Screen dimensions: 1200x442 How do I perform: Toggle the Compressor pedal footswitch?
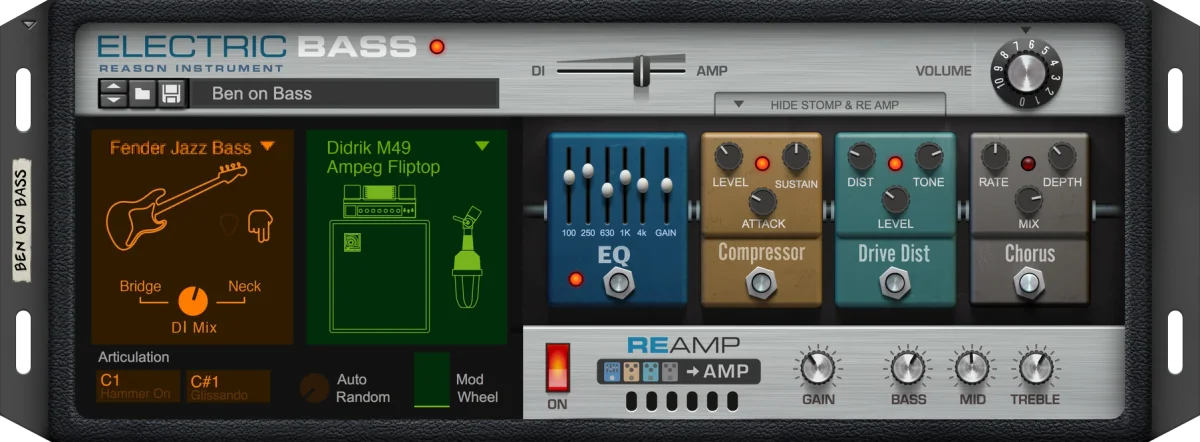coord(761,285)
